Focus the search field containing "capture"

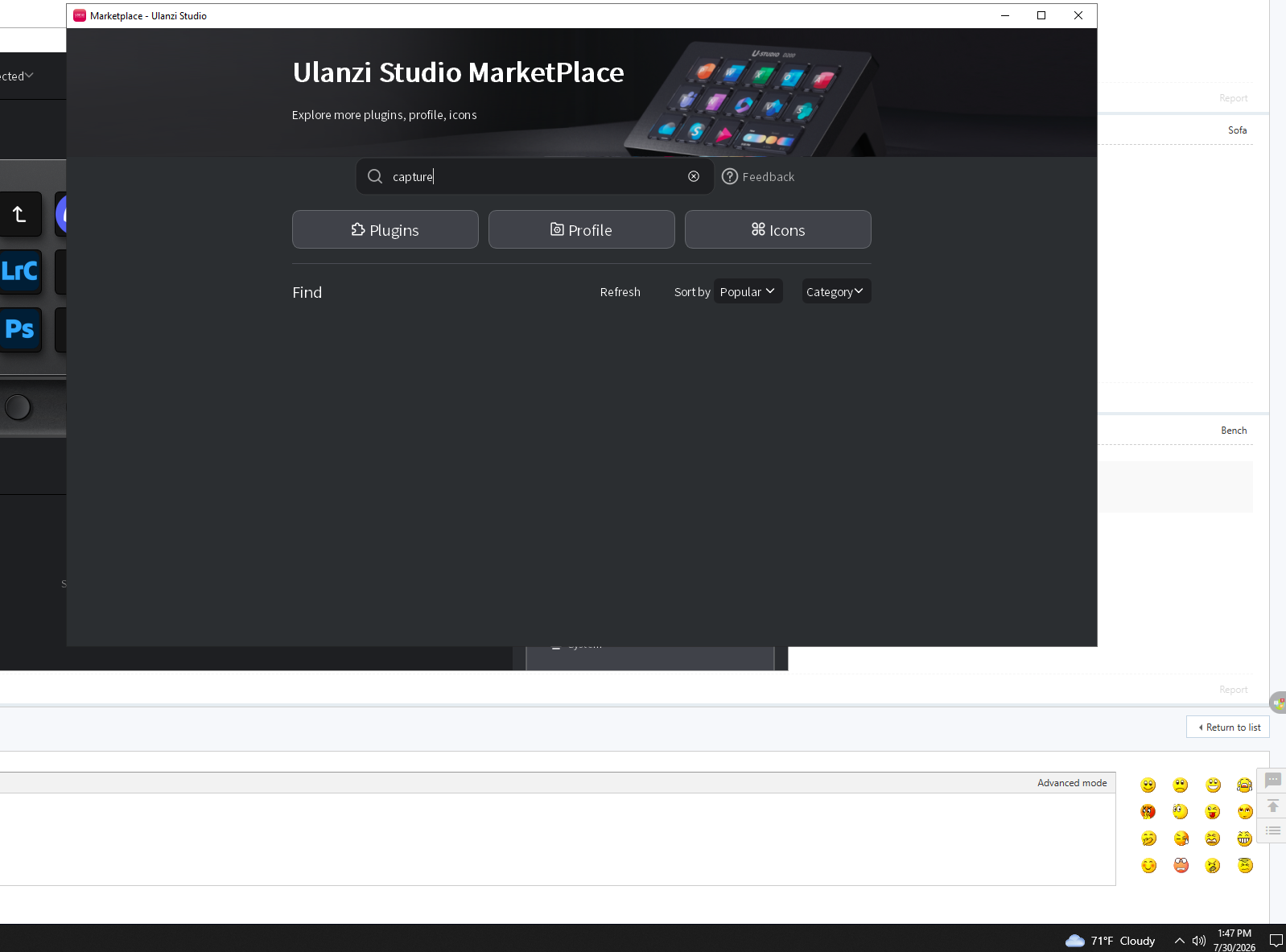pos(535,176)
